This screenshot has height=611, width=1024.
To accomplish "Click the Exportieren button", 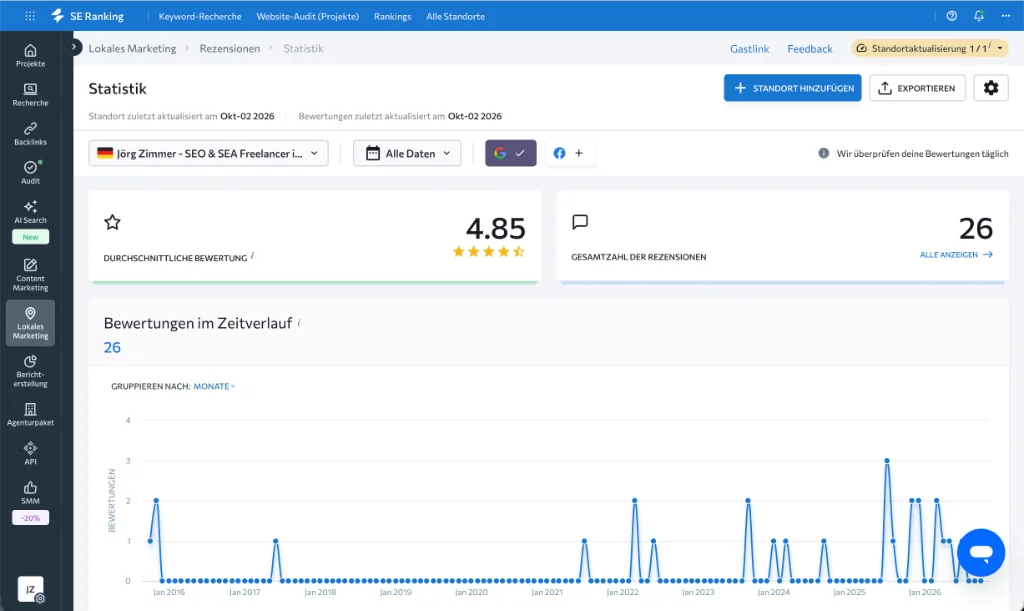I will (918, 88).
